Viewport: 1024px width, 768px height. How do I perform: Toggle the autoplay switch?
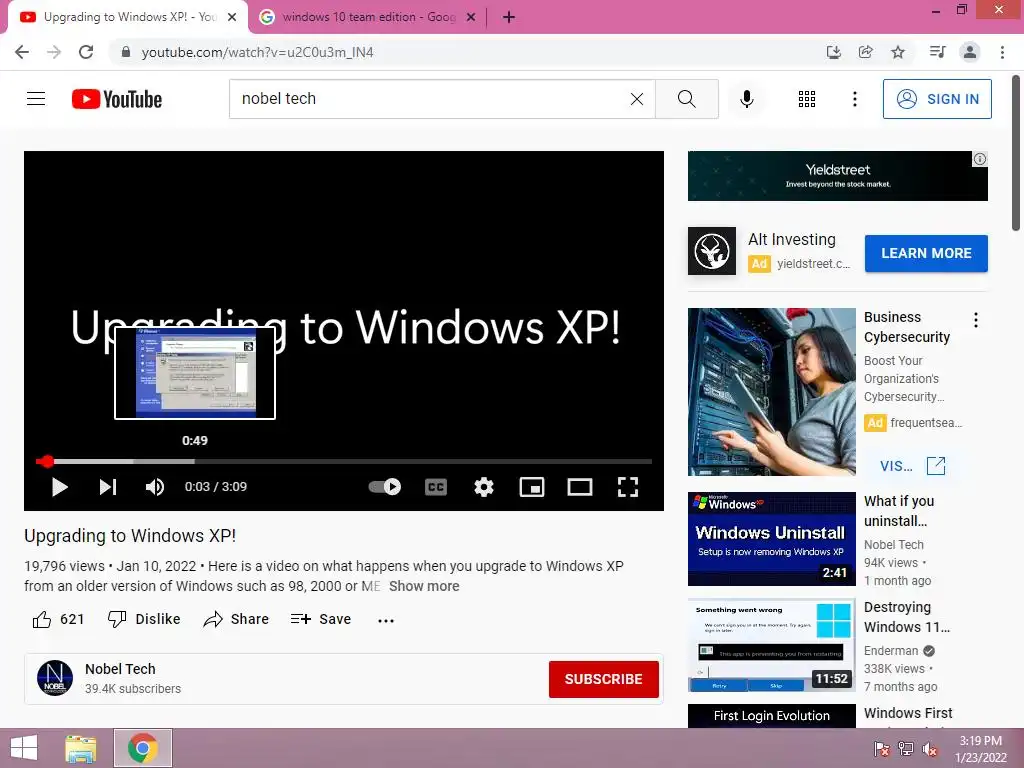[385, 487]
